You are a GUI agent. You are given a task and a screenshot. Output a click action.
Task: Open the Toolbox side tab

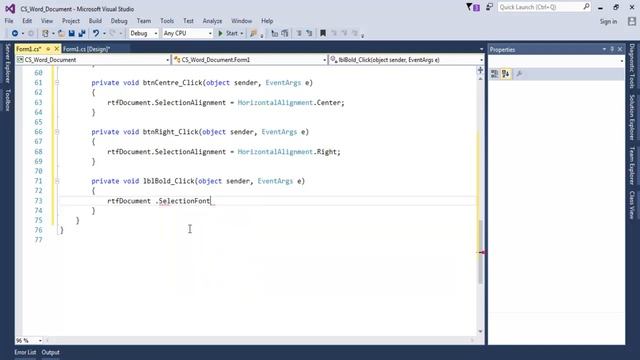pyautogui.click(x=7, y=100)
